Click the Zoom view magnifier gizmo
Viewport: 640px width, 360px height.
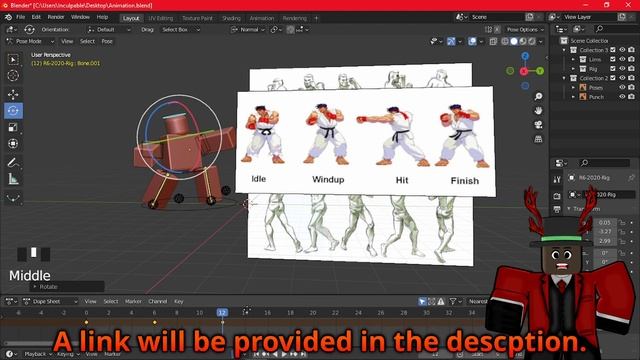click(x=538, y=96)
